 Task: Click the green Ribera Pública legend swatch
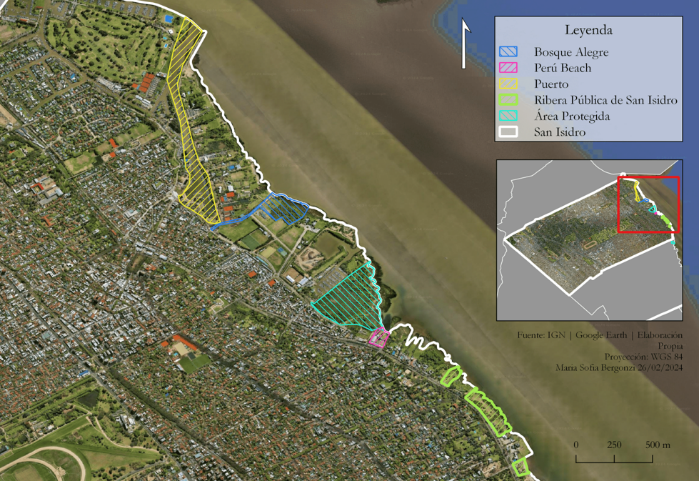coord(509,100)
